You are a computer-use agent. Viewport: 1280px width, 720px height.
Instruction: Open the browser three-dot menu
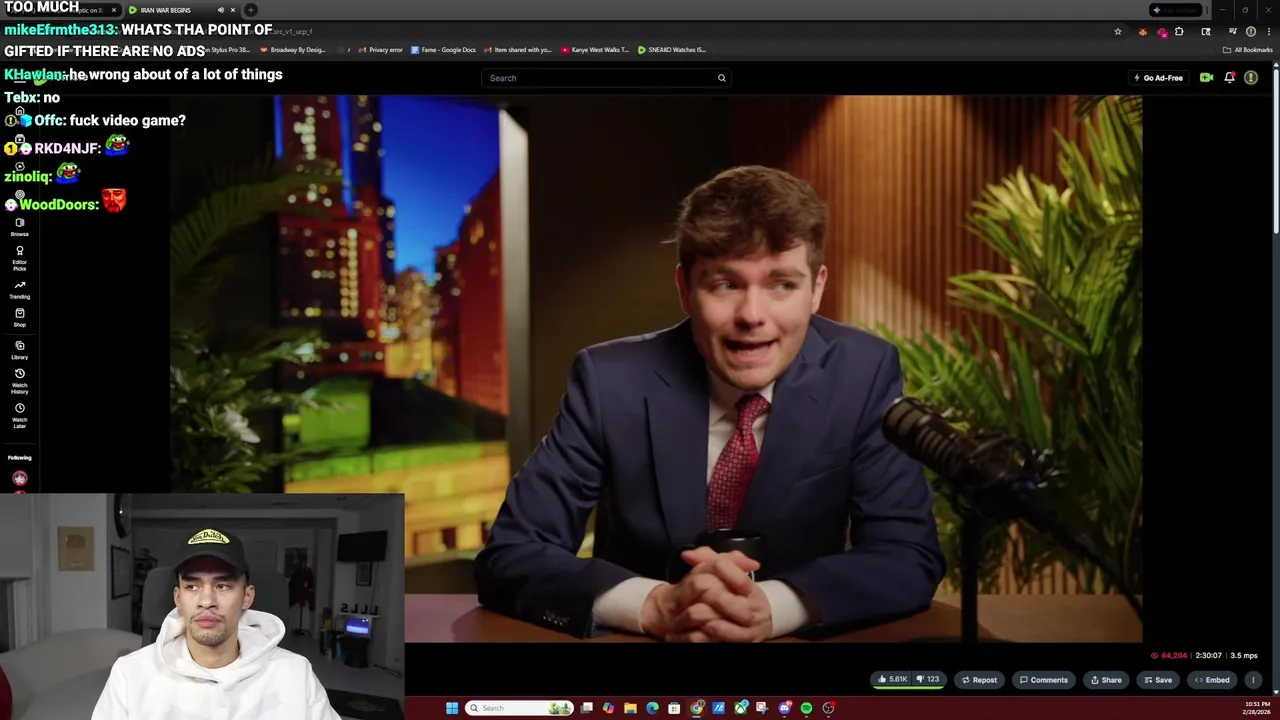pos(1269,32)
